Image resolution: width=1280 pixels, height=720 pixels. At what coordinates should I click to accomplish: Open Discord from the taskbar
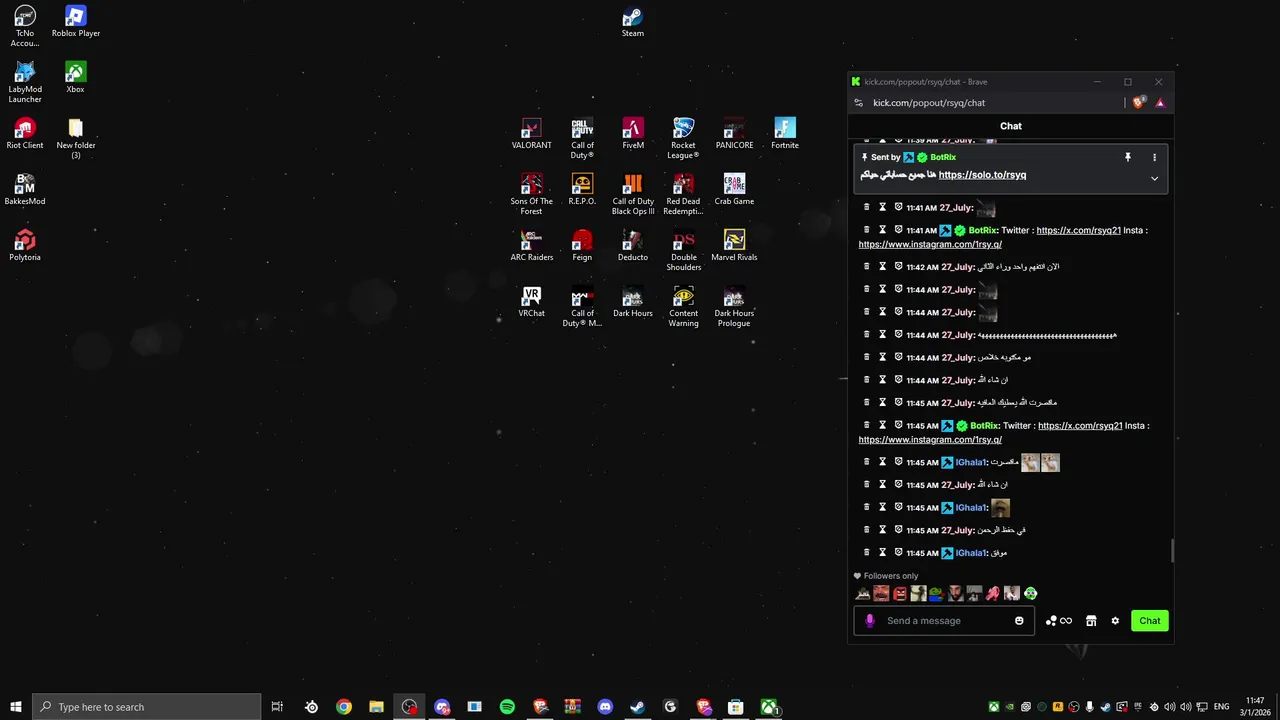tap(605, 707)
